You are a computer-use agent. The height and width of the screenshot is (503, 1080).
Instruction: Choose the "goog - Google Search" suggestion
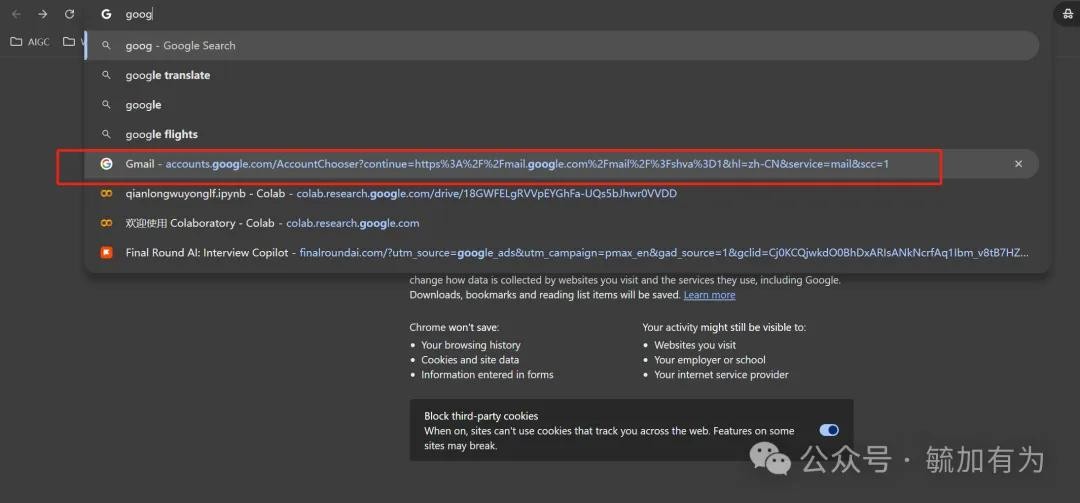(180, 46)
